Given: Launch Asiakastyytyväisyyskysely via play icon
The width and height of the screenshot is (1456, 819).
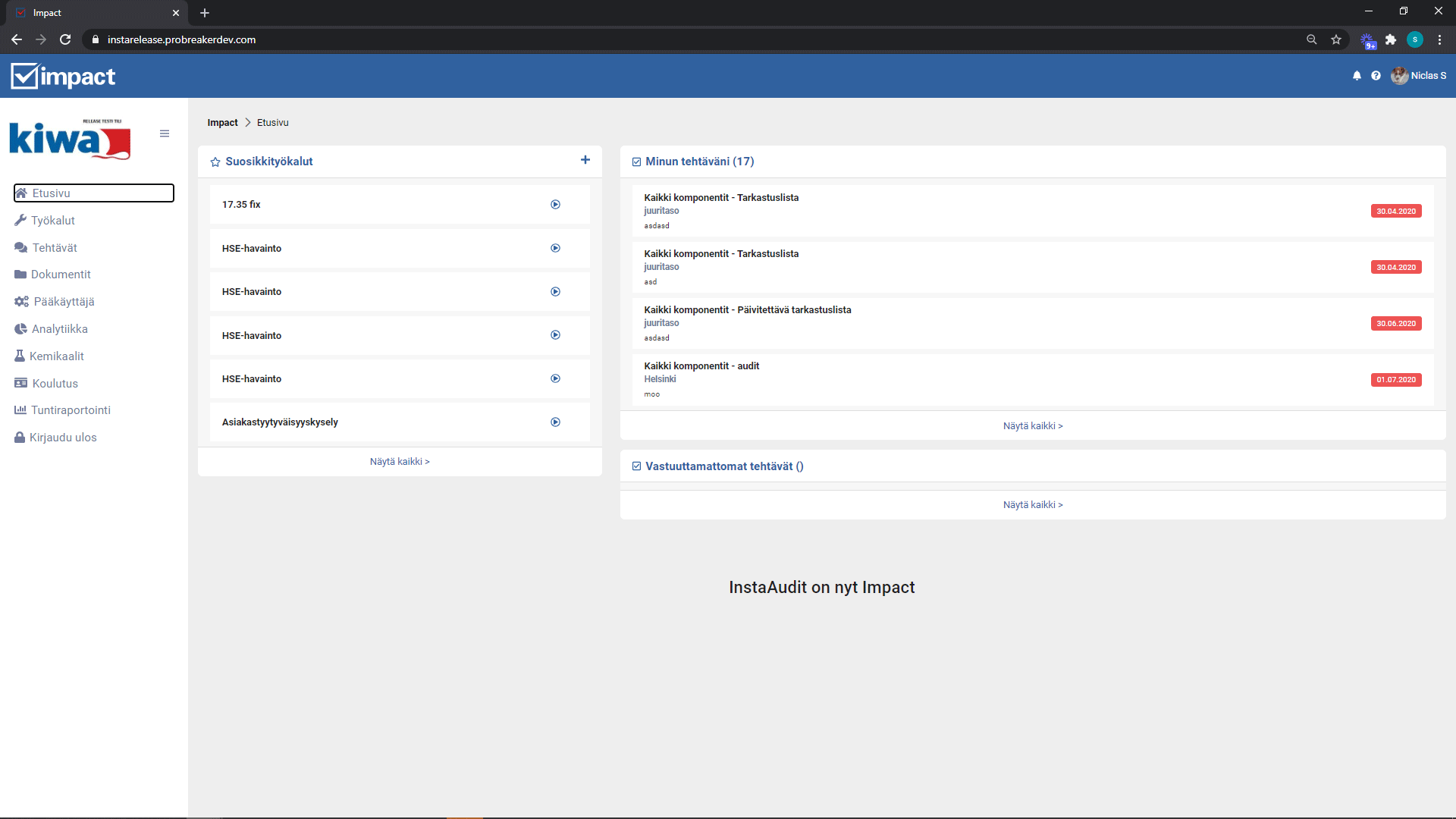Looking at the screenshot, I should [x=555, y=422].
